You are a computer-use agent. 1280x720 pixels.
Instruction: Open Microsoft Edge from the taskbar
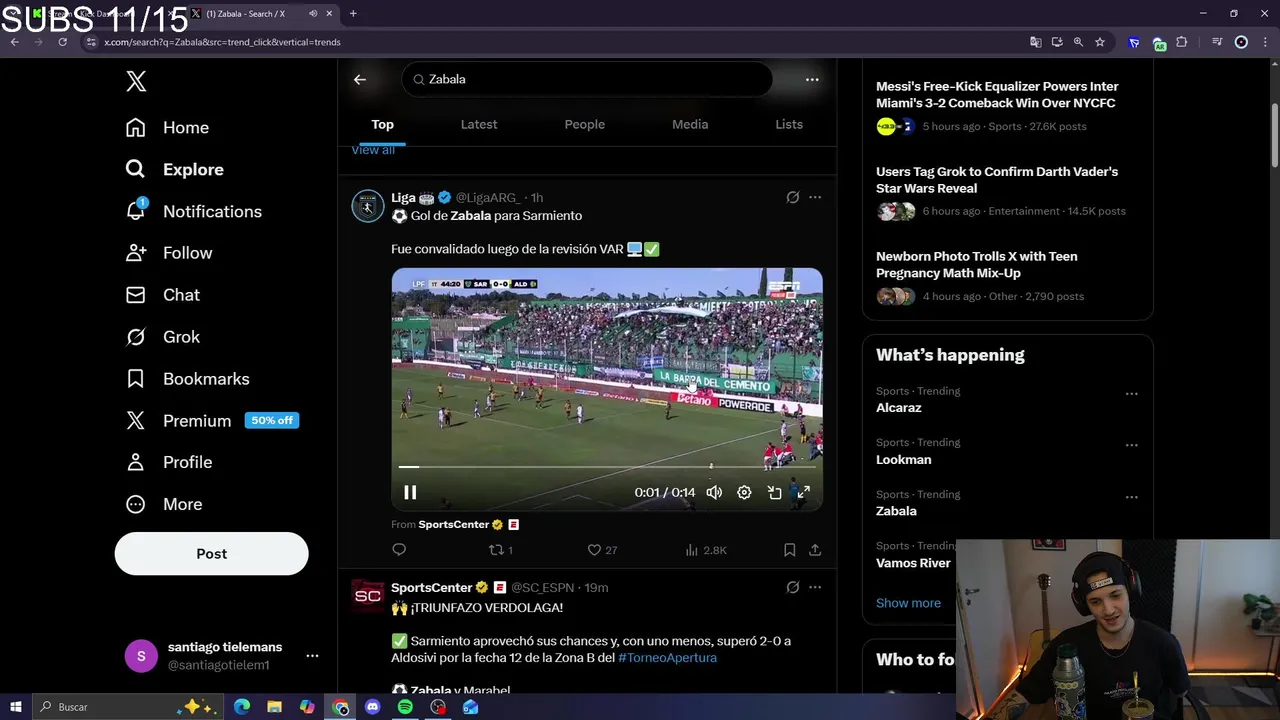coord(241,707)
